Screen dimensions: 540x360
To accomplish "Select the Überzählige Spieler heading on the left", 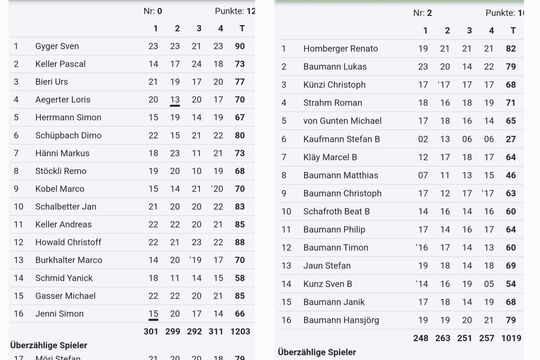I will tap(49, 345).
